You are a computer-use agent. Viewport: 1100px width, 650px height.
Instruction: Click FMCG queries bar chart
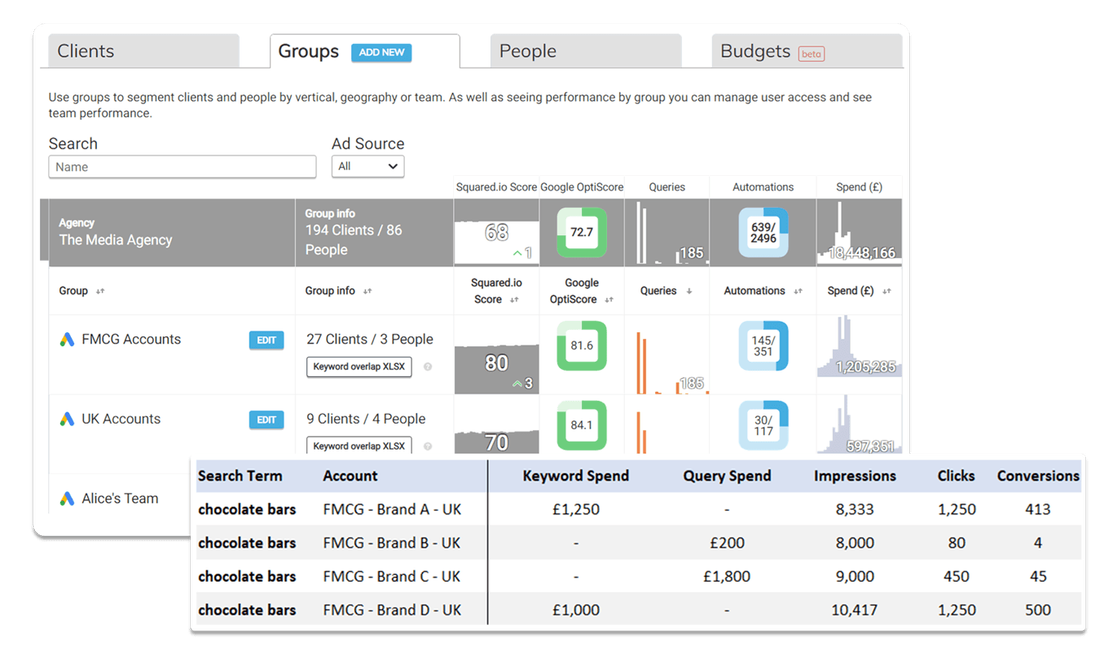[x=672, y=362]
